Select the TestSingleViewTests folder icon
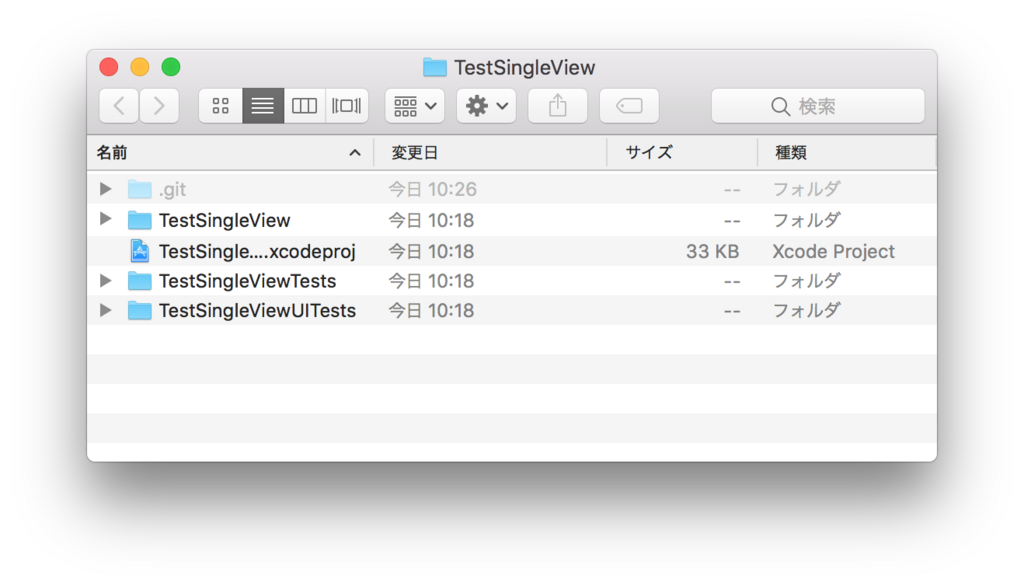This screenshot has height=586, width=1024. [x=139, y=281]
